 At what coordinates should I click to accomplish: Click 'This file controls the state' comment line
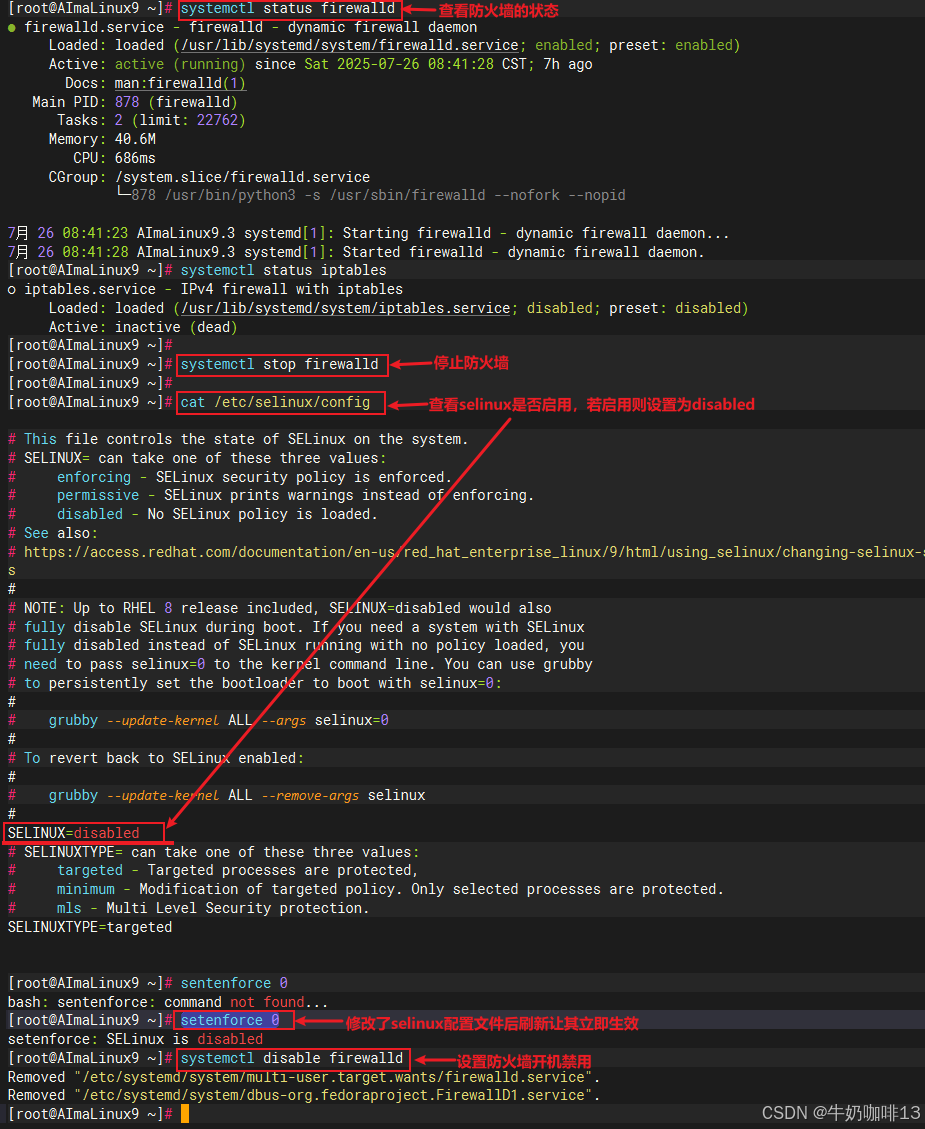[x=238, y=439]
